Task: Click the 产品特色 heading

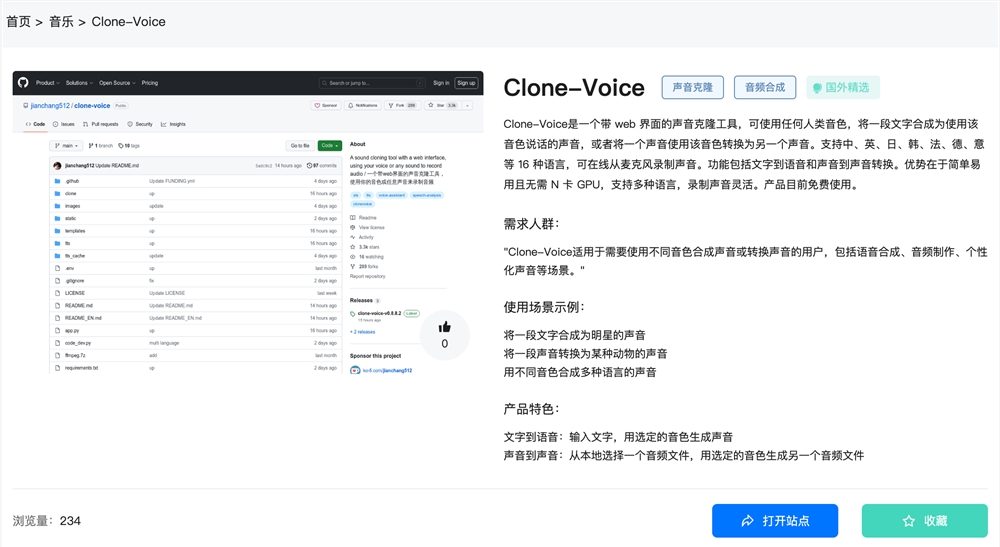Action: click(531, 409)
